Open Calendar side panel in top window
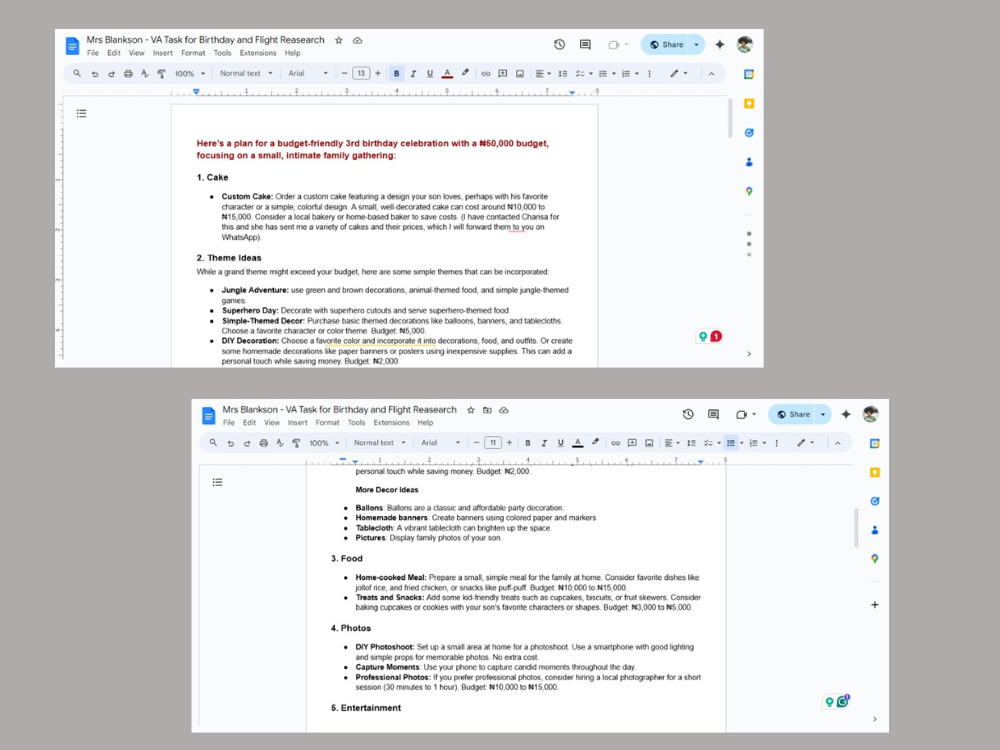 [x=749, y=74]
